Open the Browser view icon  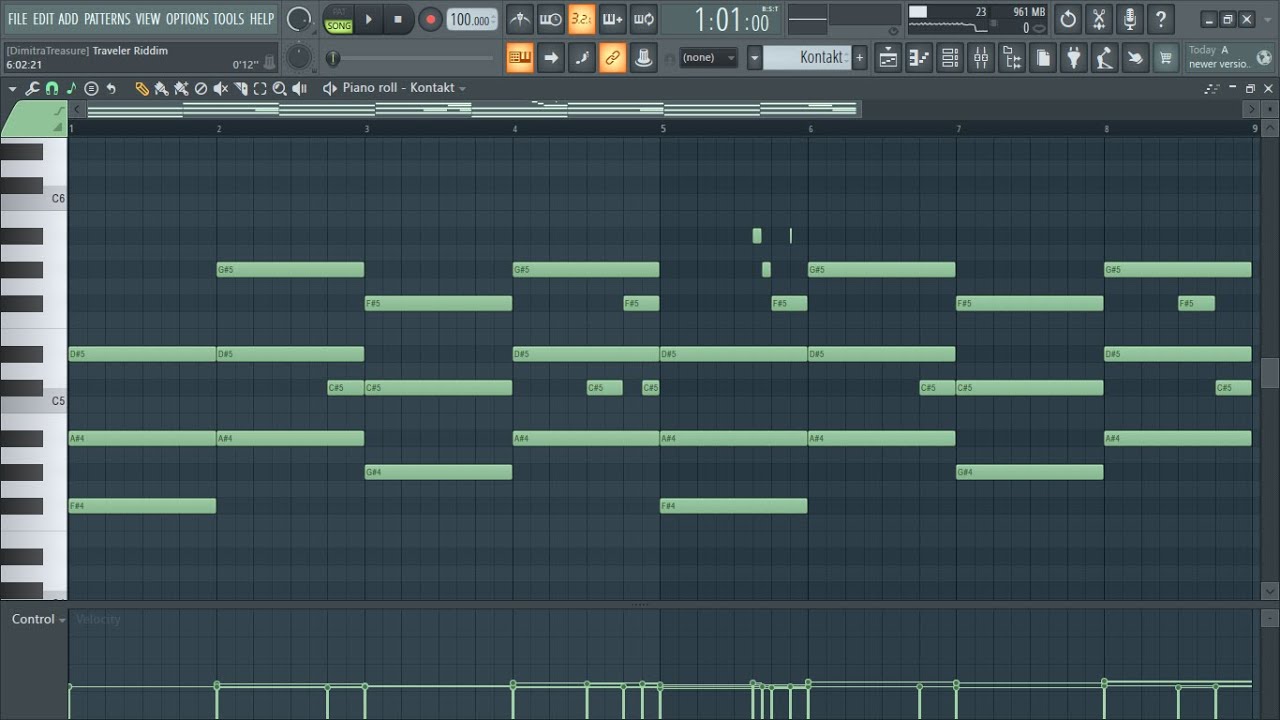1012,58
